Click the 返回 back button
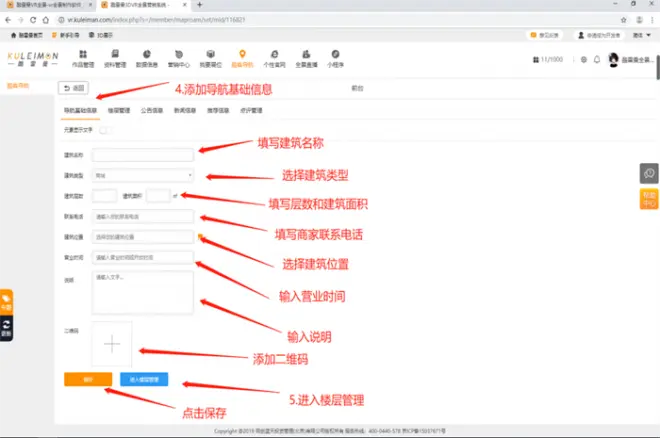Image resolution: width=660 pixels, height=438 pixels. coord(74,88)
